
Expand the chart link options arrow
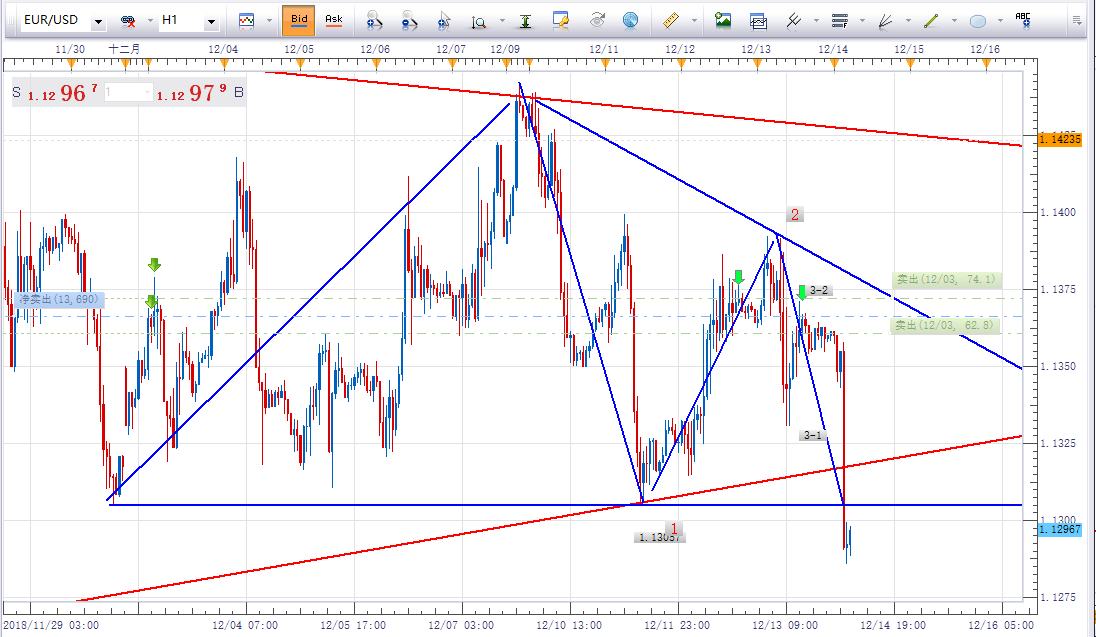click(150, 21)
